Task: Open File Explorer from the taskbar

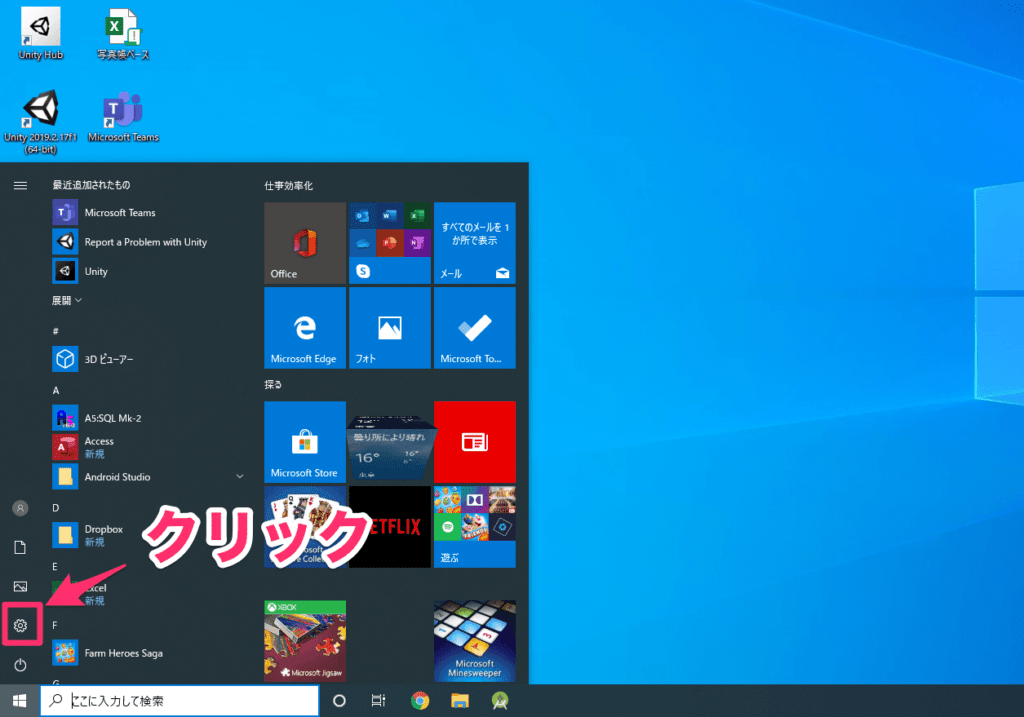Action: click(460, 701)
